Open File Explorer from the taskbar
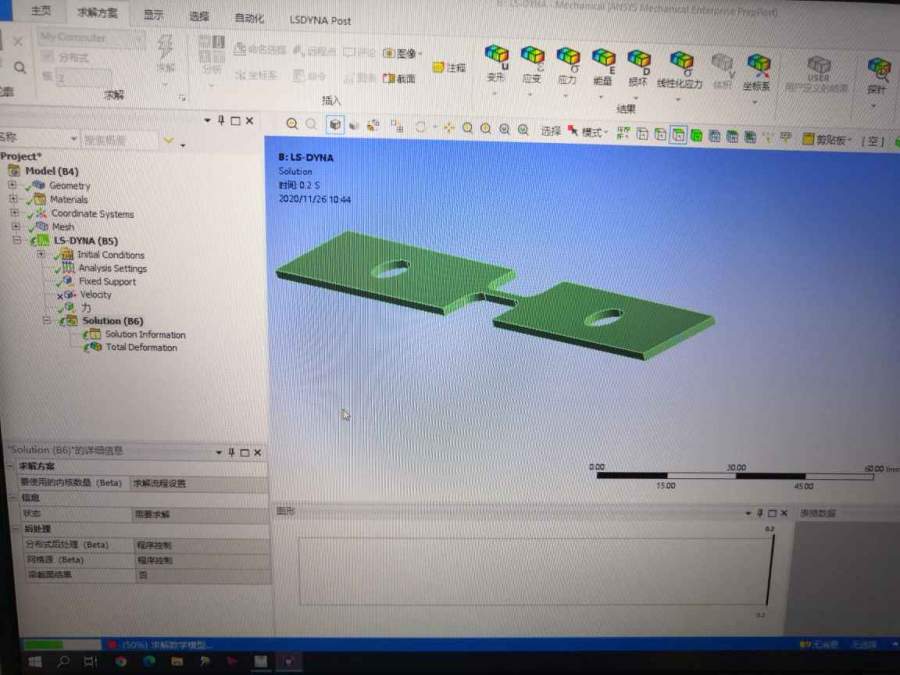The image size is (900, 675). tap(177, 661)
